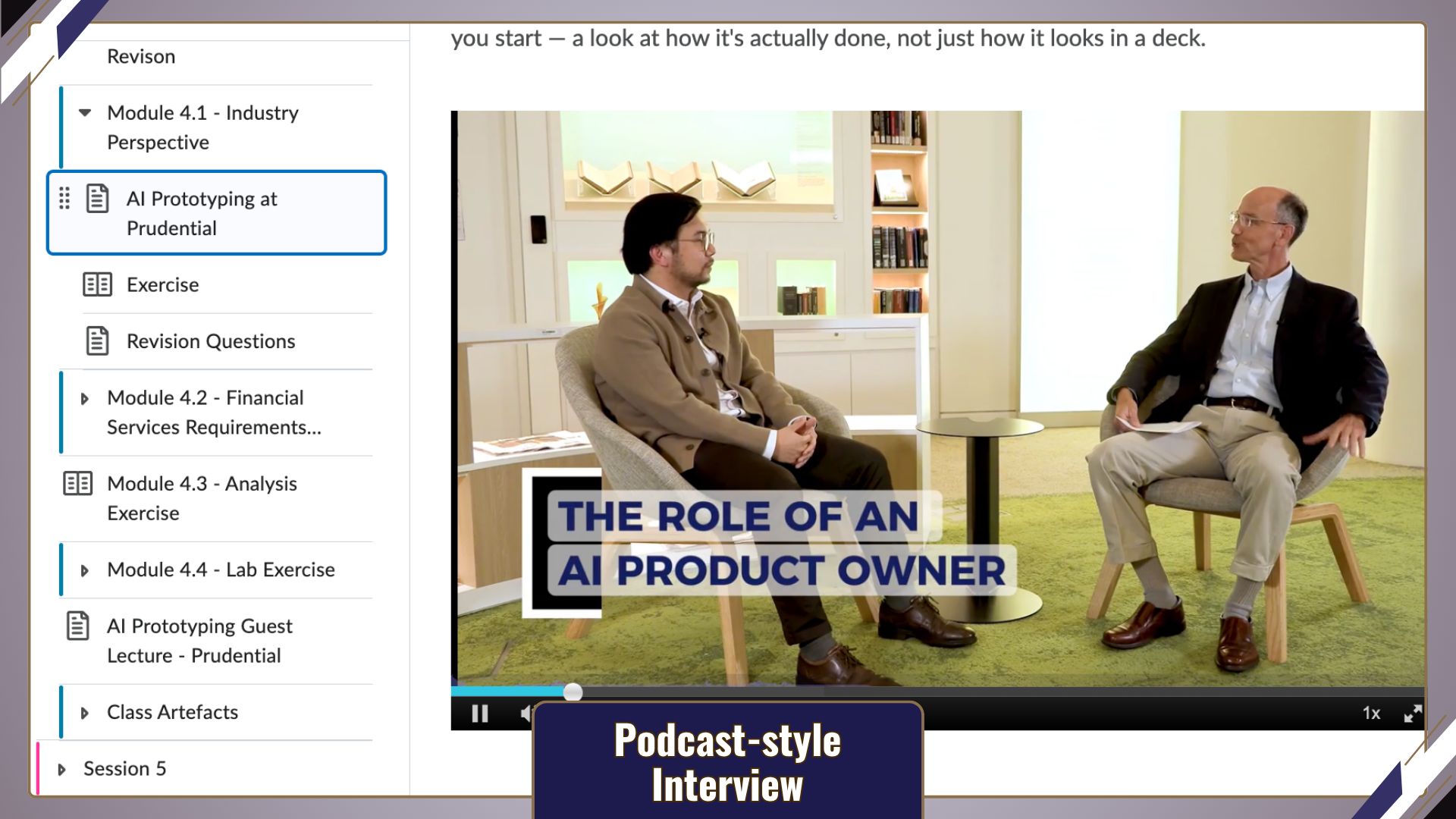The height and width of the screenshot is (819, 1456).
Task: Click the video frame of the interview
Action: coord(938,398)
